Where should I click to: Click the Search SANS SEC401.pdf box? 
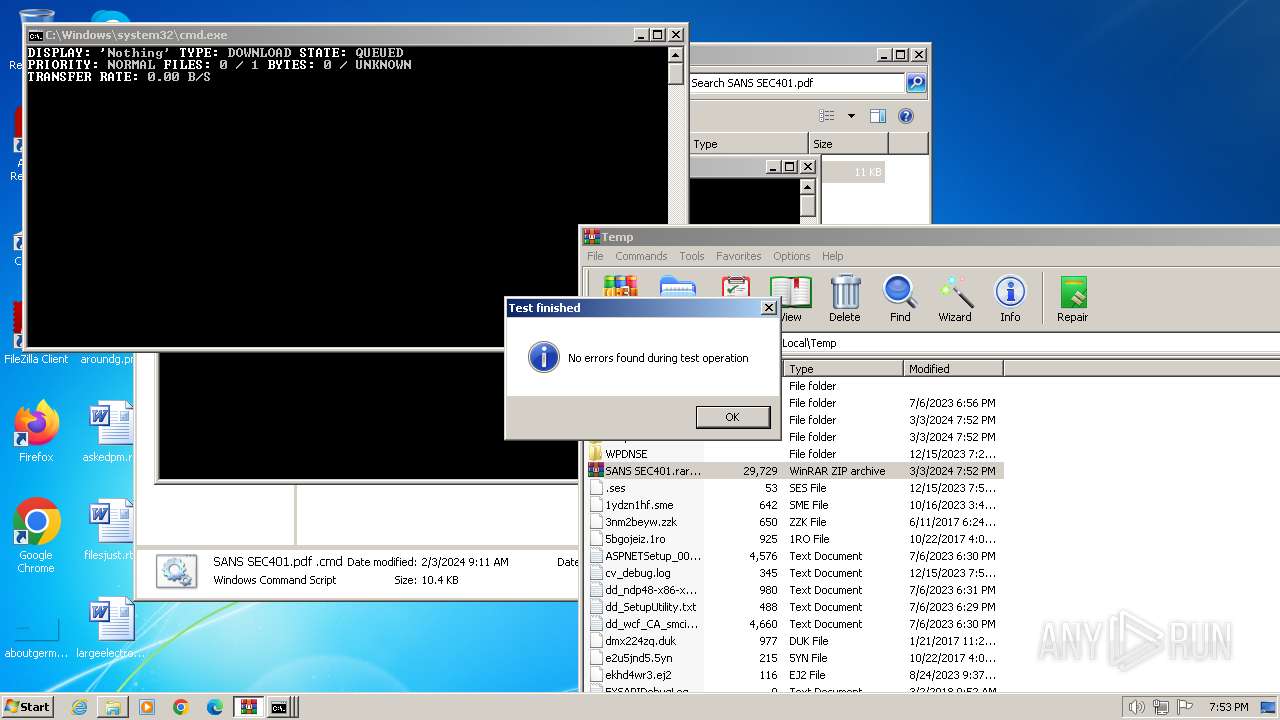point(797,83)
